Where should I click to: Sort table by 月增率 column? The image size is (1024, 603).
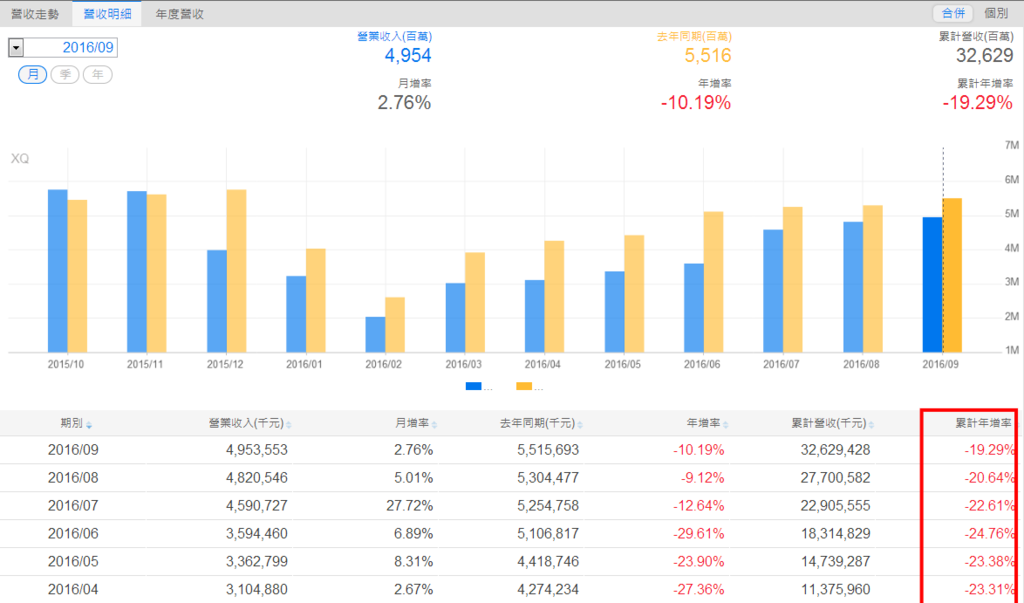416,423
